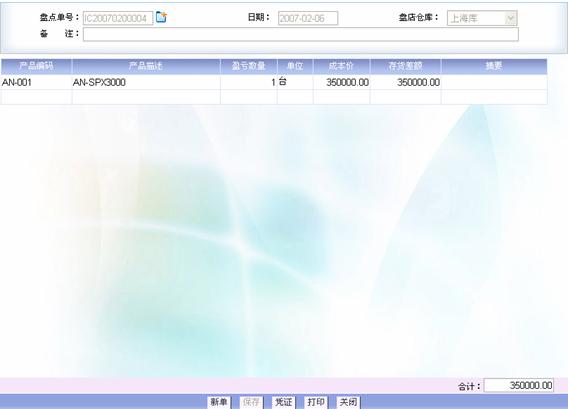
Task: Click the 关闭 button
Action: coord(348,402)
